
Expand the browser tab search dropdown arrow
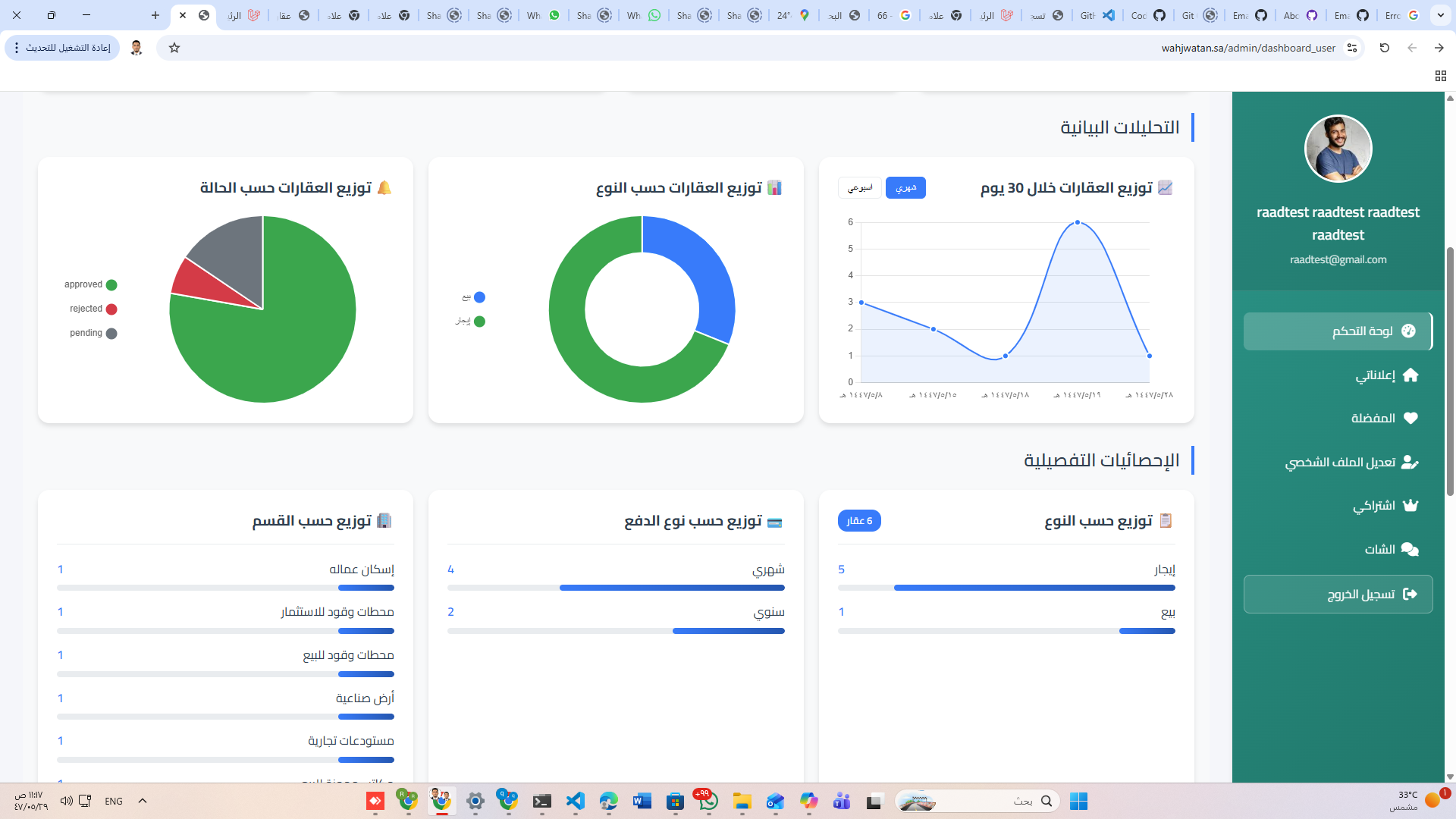click(1440, 15)
